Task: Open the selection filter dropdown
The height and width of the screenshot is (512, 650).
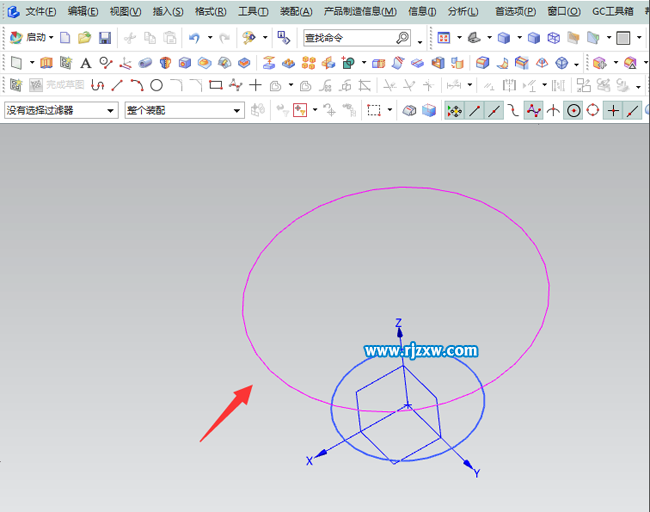Action: tap(61, 110)
